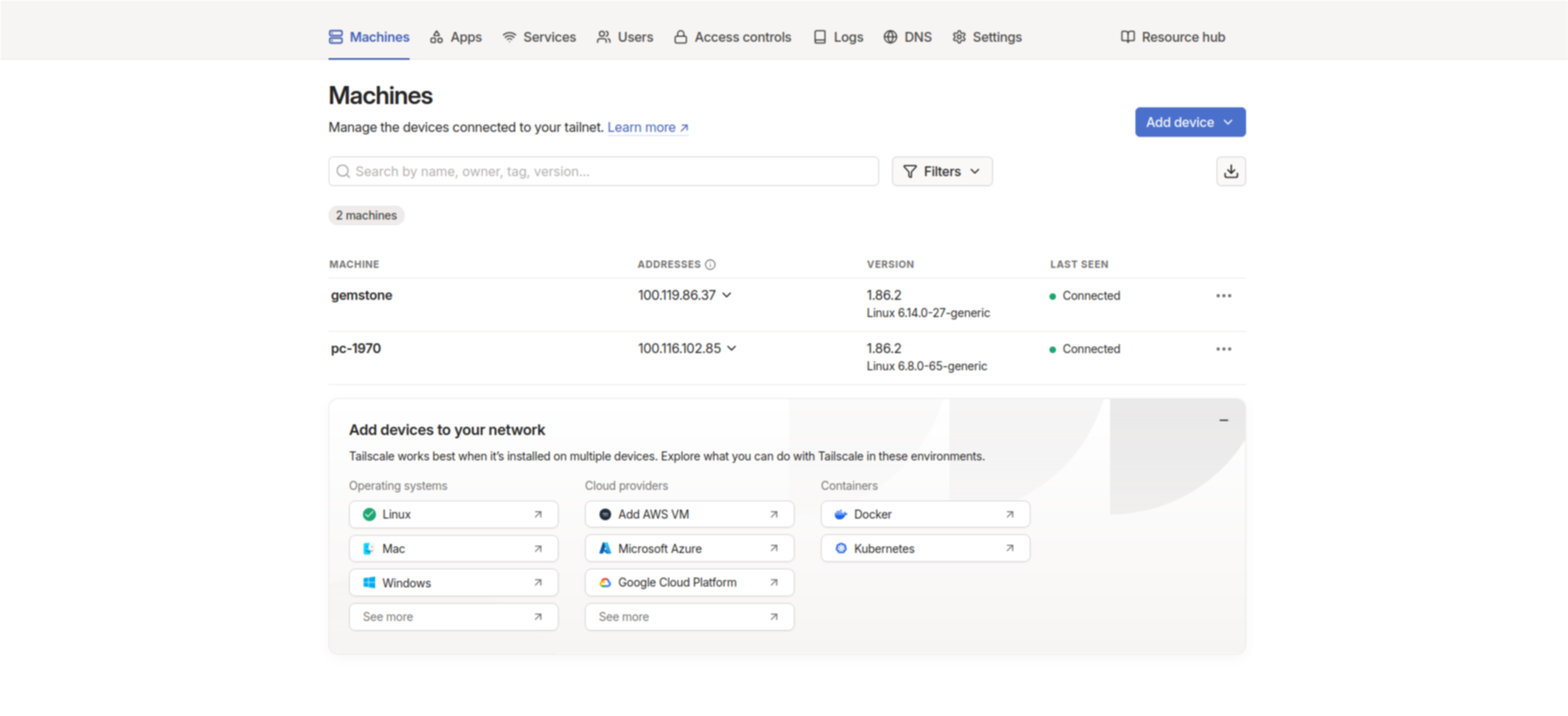Open the Resource hub link

[1173, 37]
